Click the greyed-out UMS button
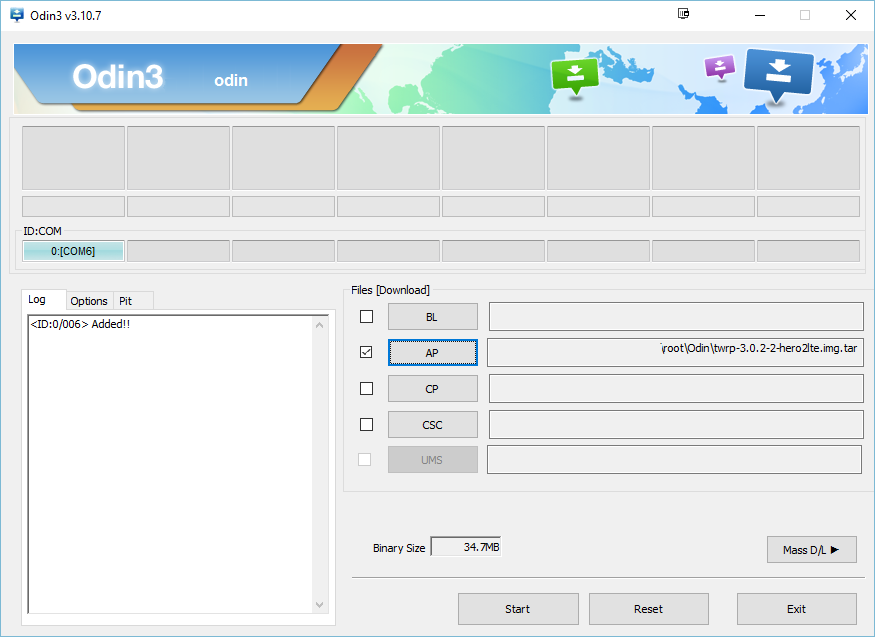Image resolution: width=875 pixels, height=637 pixels. tap(432, 460)
